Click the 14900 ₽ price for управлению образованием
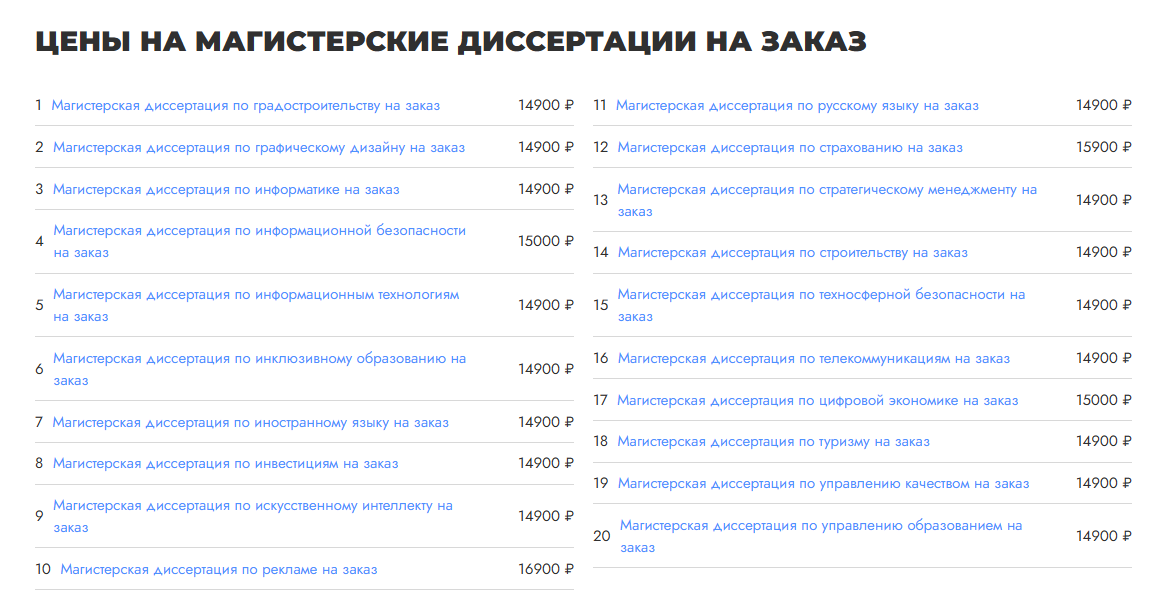The image size is (1162, 610). tap(1103, 537)
